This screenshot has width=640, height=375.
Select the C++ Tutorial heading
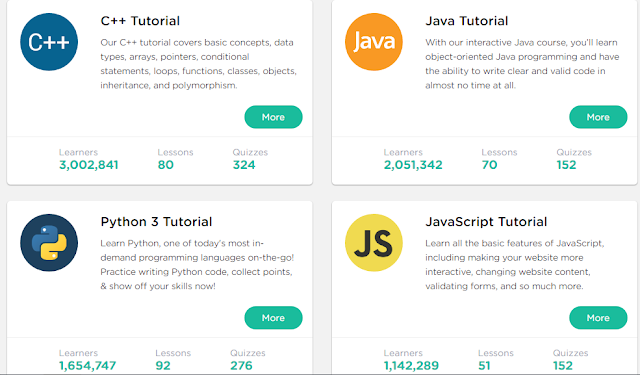[140, 21]
